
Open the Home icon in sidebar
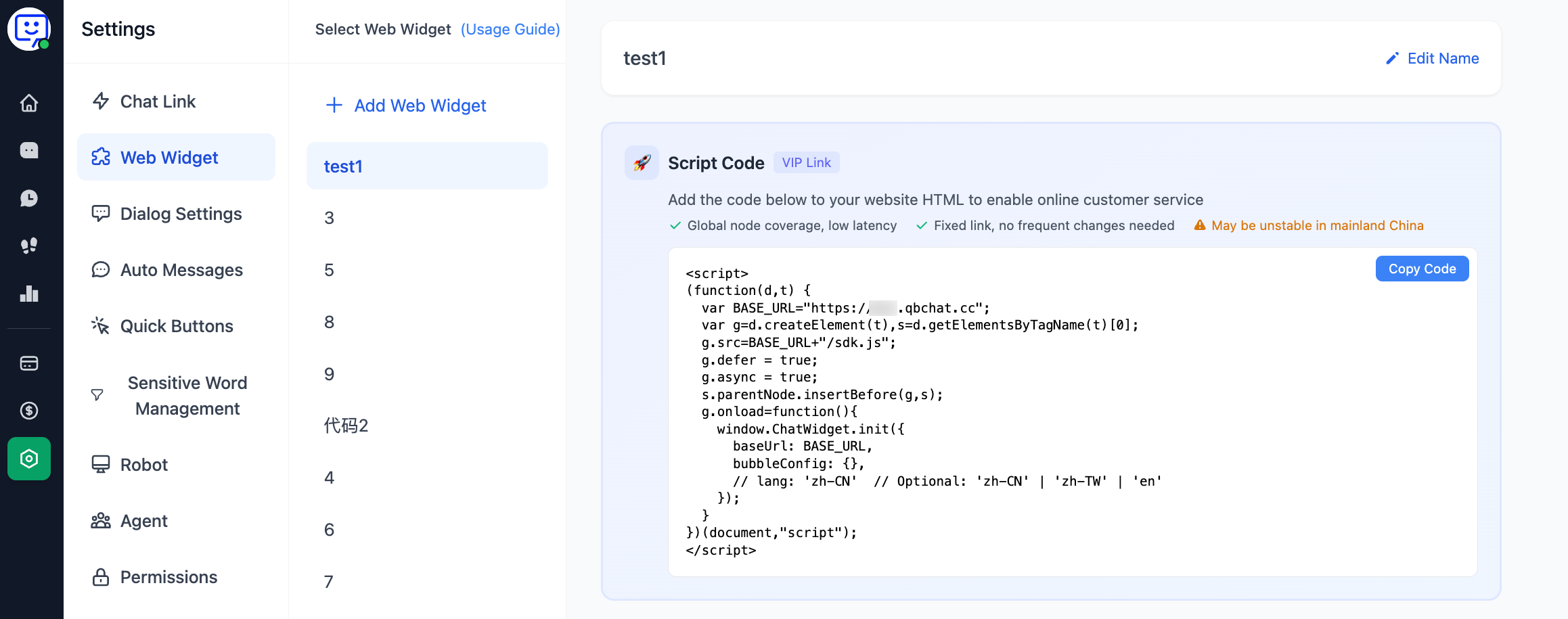point(29,103)
